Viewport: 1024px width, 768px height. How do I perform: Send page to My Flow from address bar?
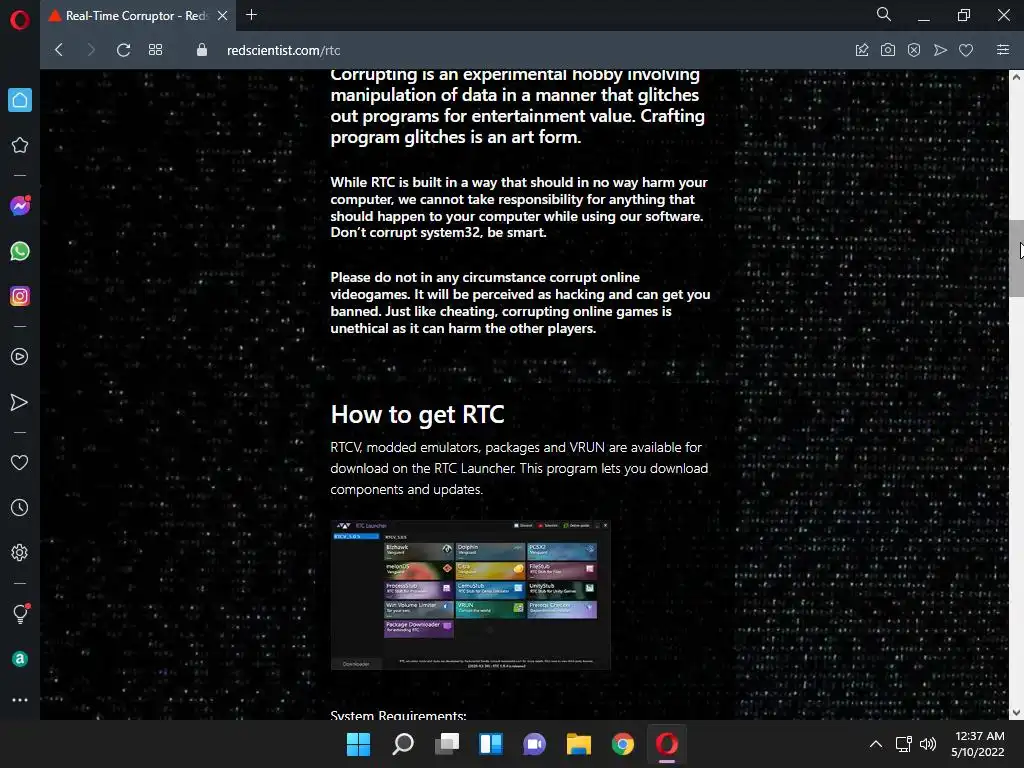(940, 50)
